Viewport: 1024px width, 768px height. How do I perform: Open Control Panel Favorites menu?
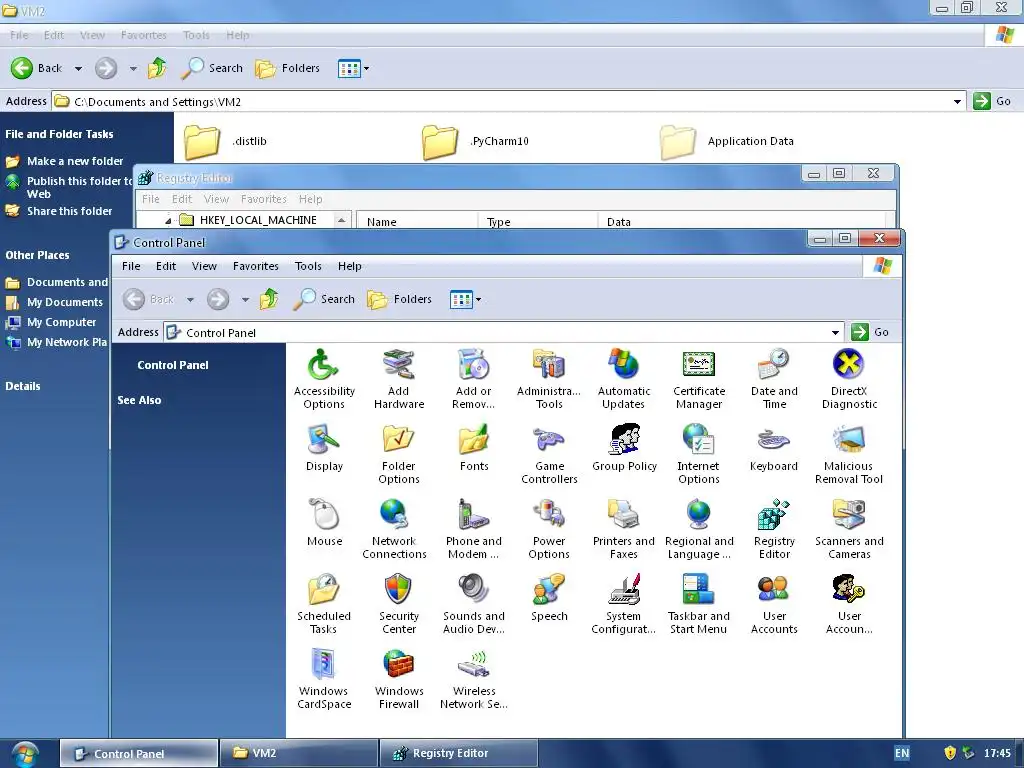coord(255,266)
